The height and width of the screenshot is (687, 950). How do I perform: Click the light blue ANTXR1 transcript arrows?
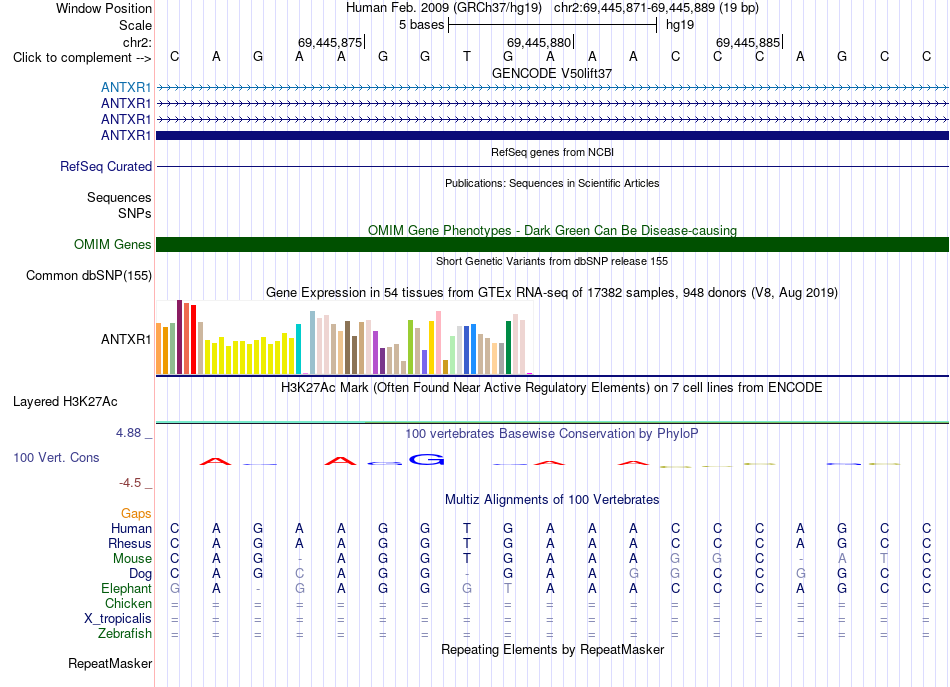tap(552, 88)
